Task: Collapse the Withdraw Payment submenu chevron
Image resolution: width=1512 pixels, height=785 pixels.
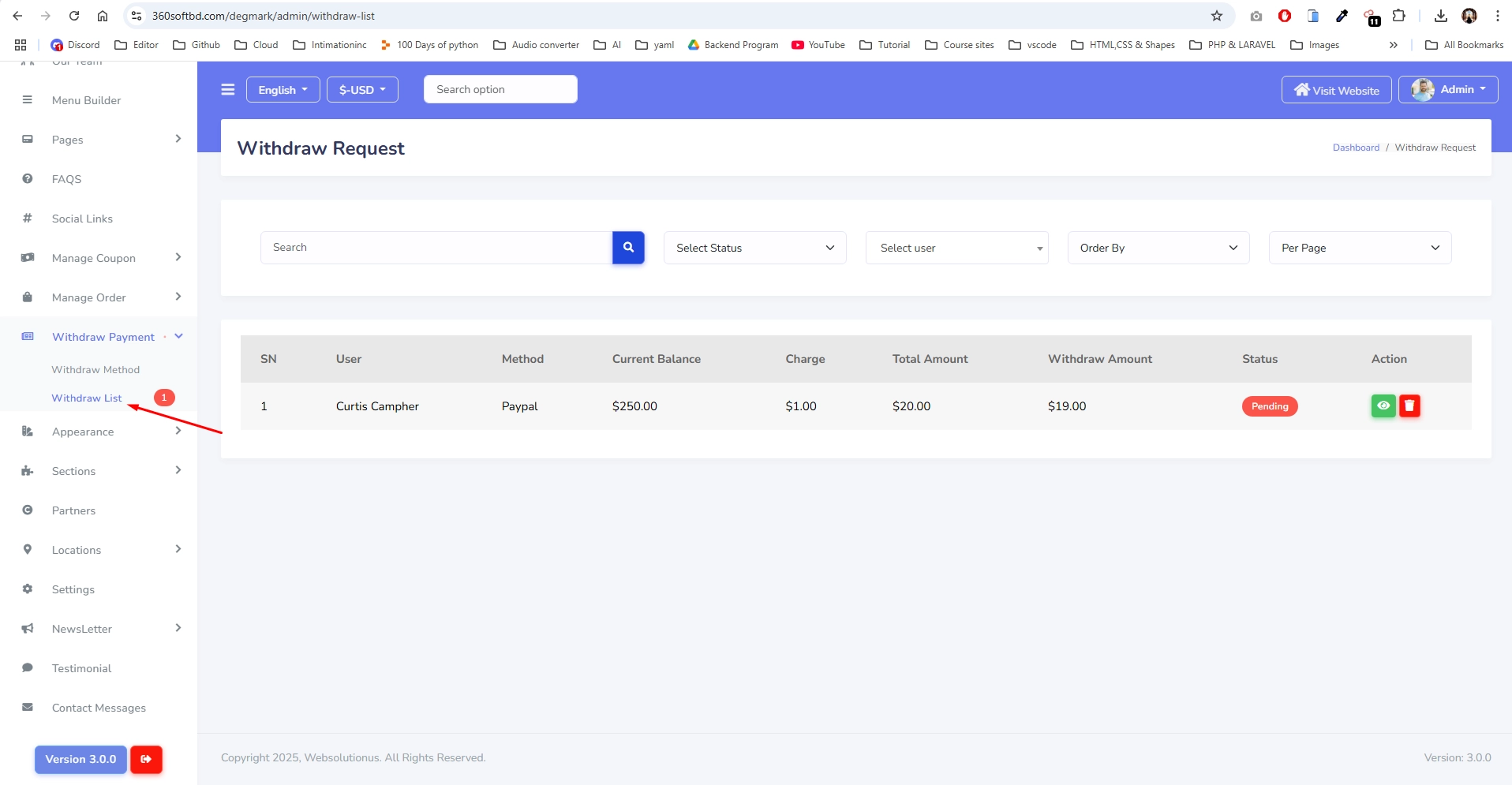Action: [179, 336]
